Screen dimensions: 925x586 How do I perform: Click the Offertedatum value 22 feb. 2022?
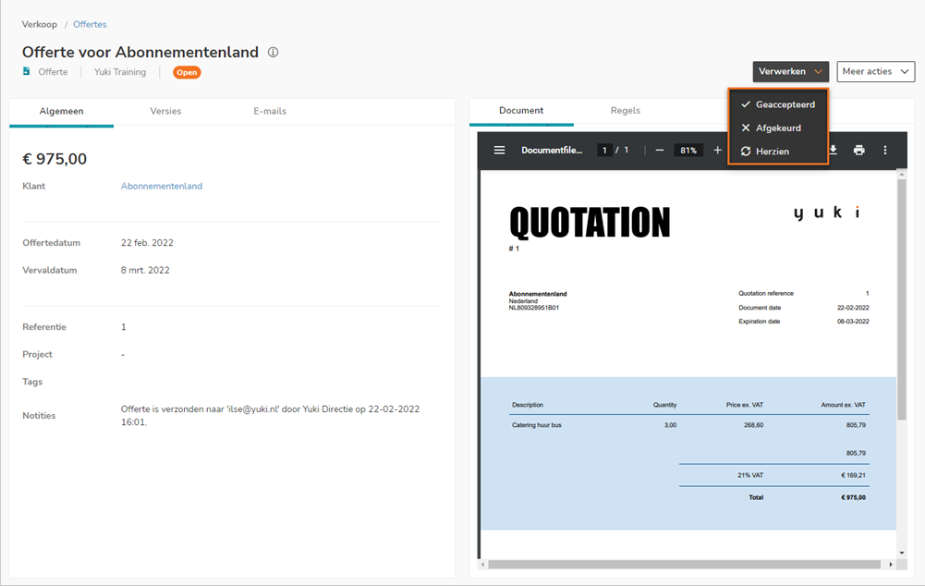point(147,243)
